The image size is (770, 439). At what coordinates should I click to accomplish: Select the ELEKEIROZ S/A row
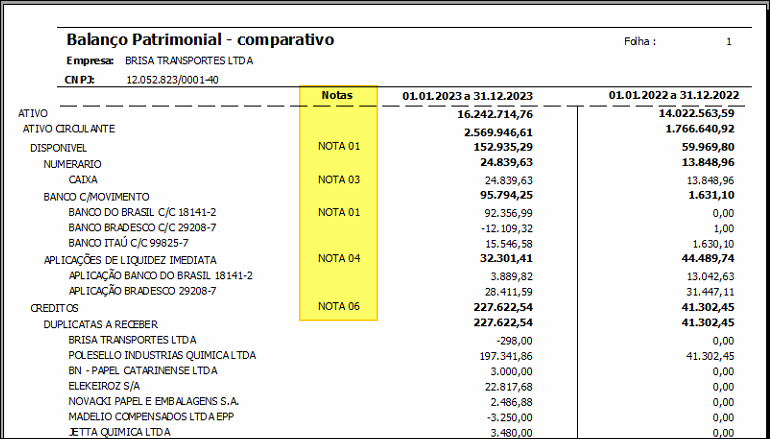click(x=104, y=386)
